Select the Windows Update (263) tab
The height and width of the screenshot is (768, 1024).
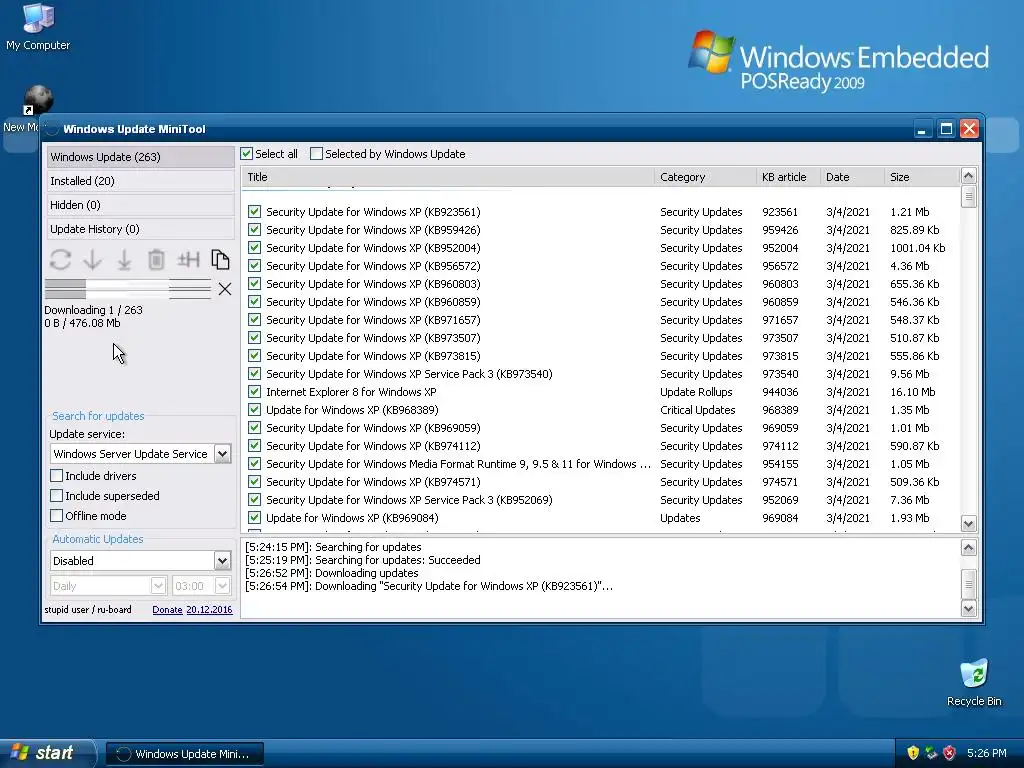[140, 157]
